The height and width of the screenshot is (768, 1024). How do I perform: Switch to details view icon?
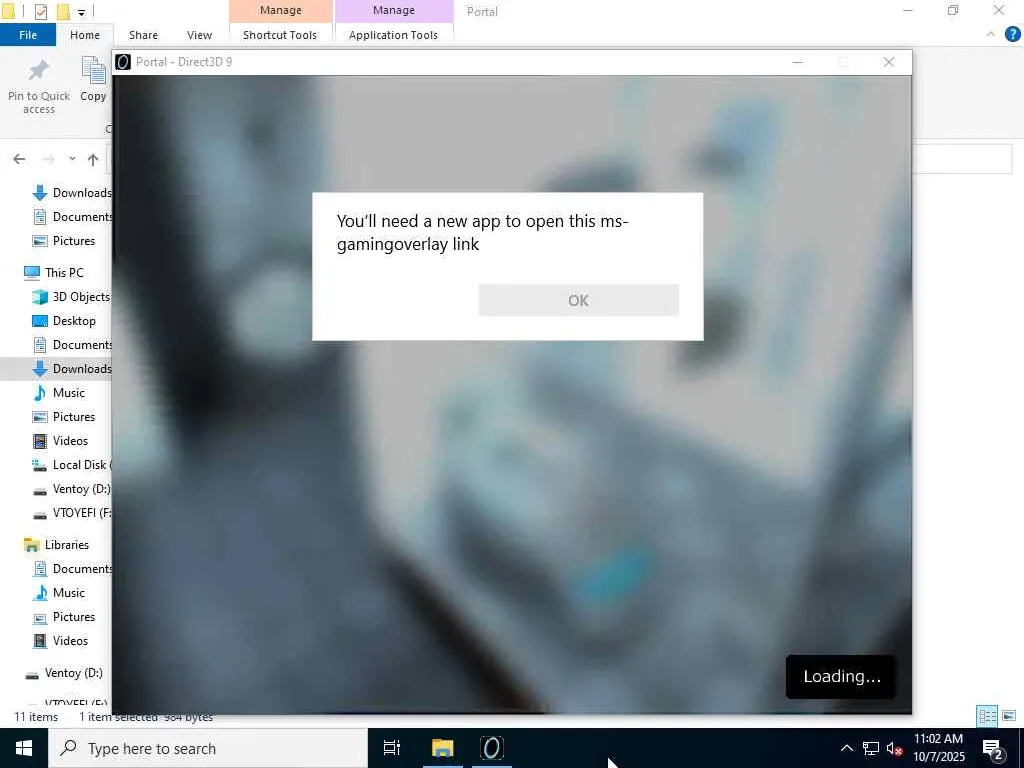point(987,716)
